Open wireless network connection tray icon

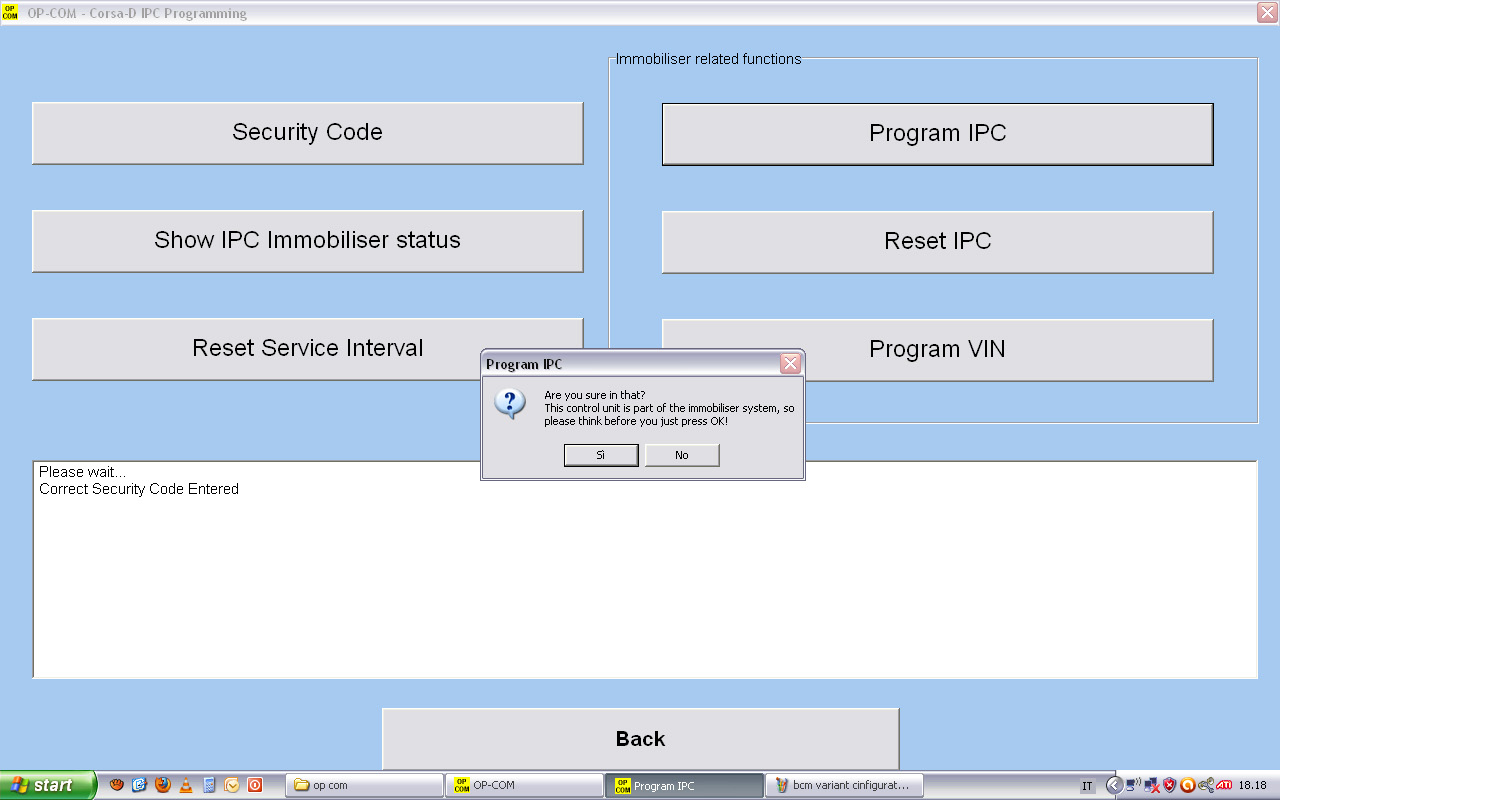(1133, 785)
